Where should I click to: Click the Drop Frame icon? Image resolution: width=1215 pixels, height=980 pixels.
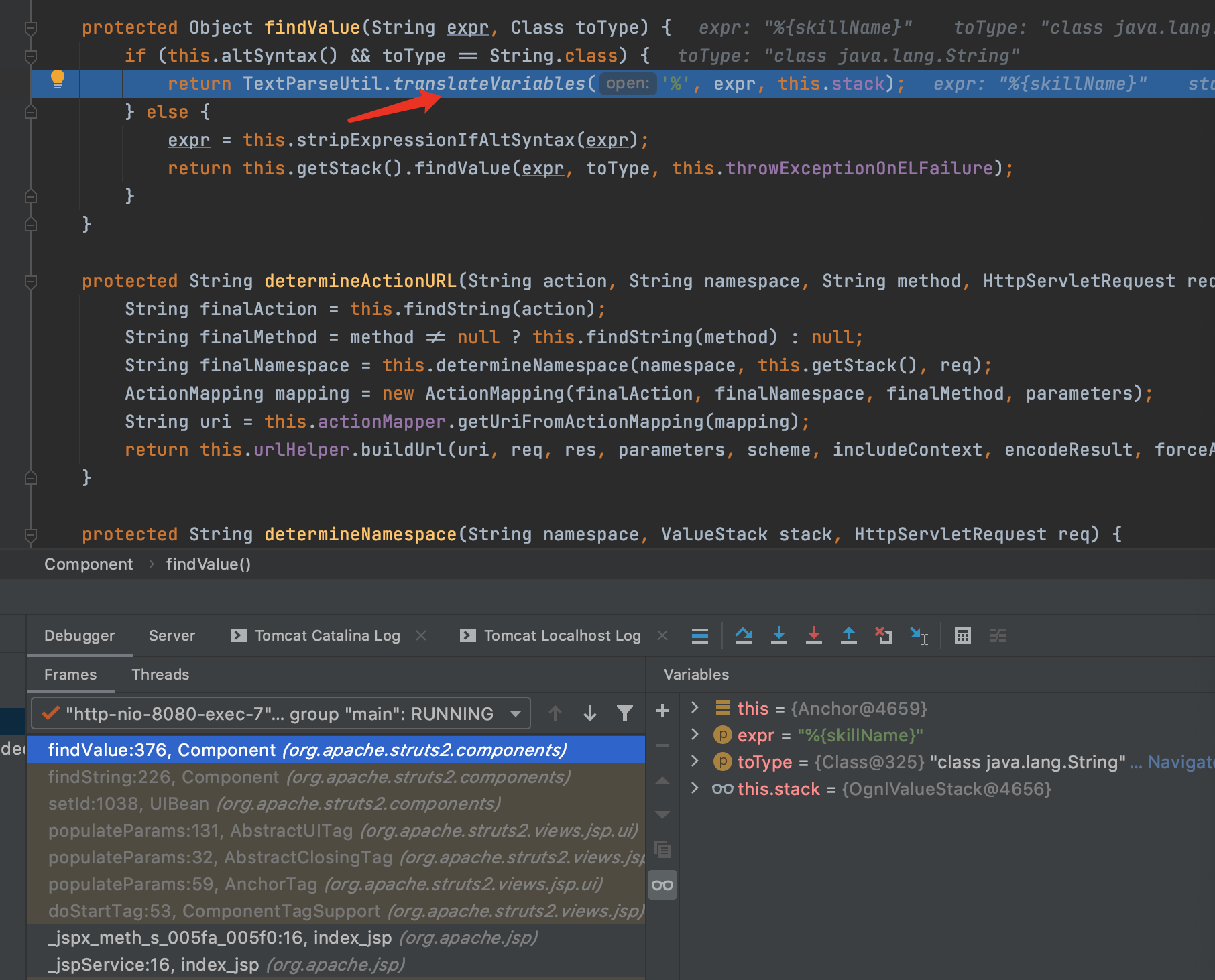884,635
